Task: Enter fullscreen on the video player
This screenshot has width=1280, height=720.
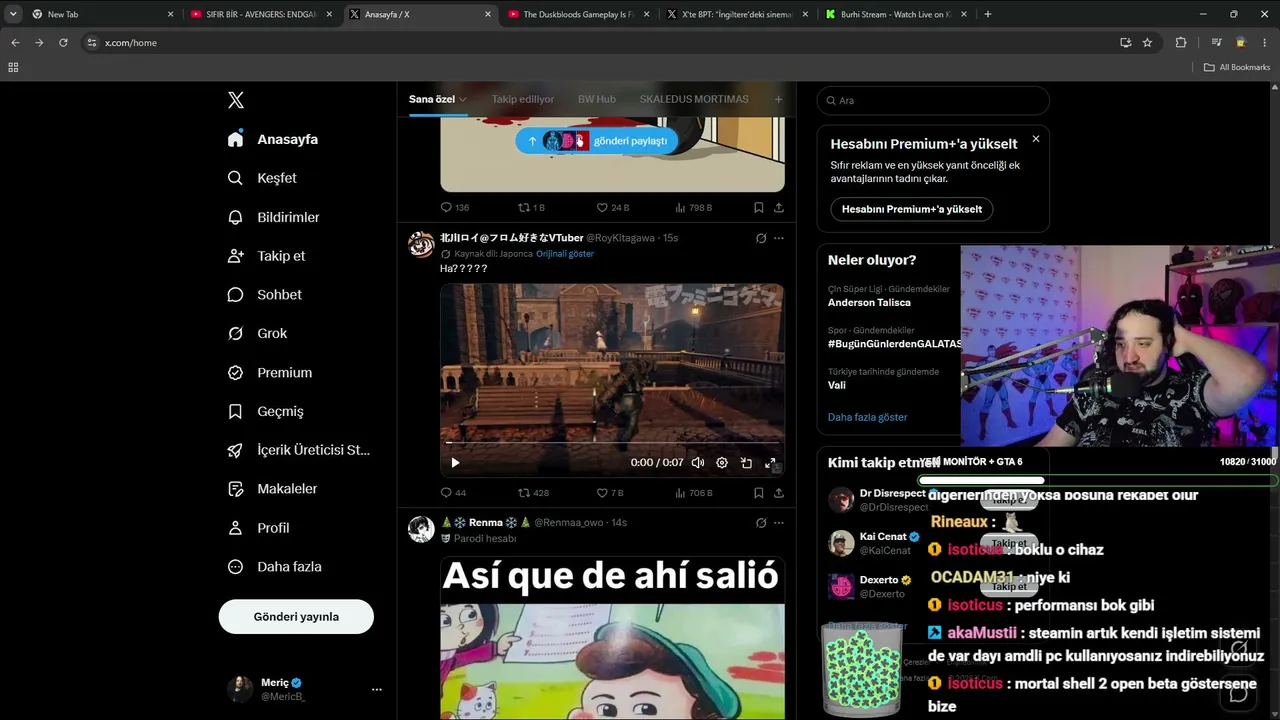Action: (770, 463)
